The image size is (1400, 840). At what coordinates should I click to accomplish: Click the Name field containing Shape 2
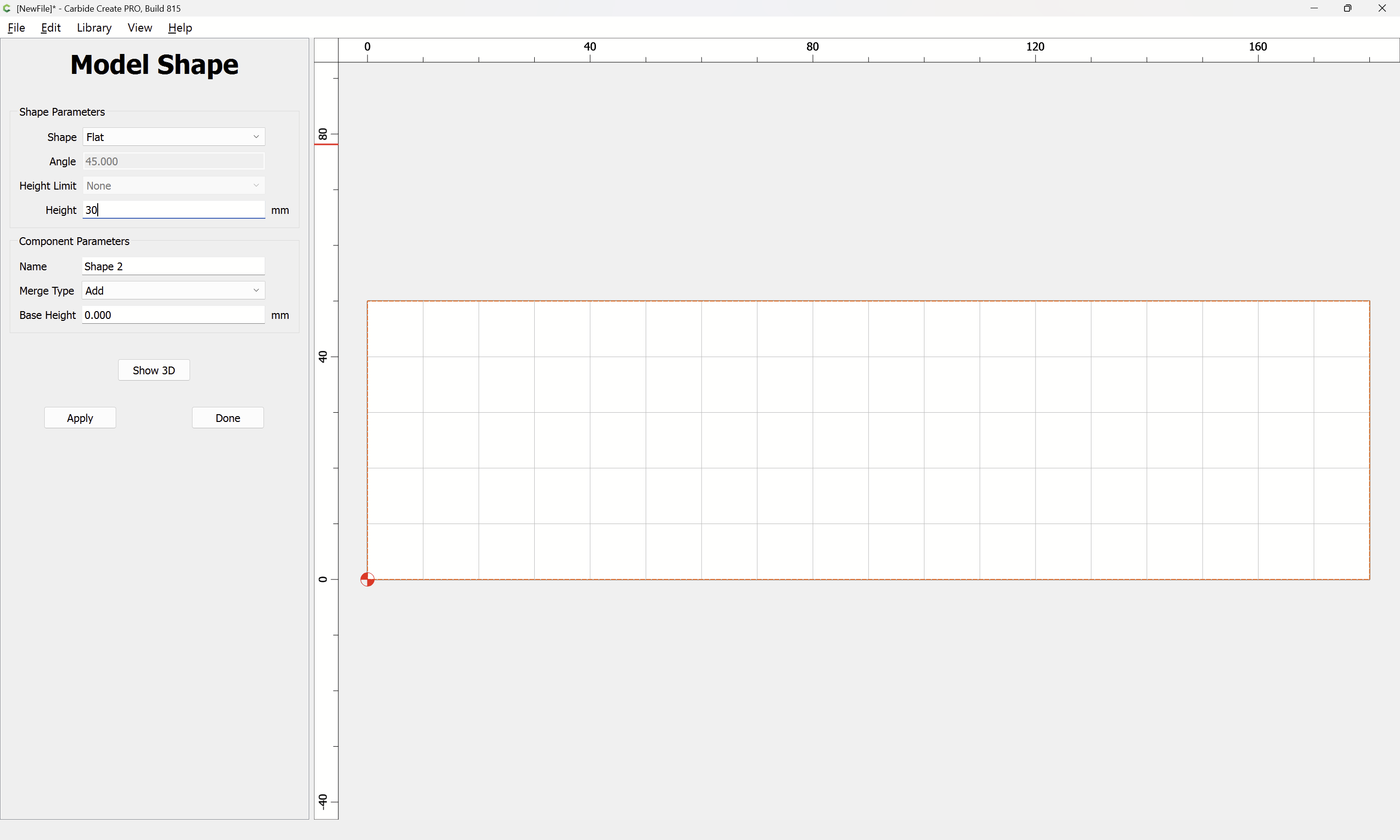click(174, 266)
